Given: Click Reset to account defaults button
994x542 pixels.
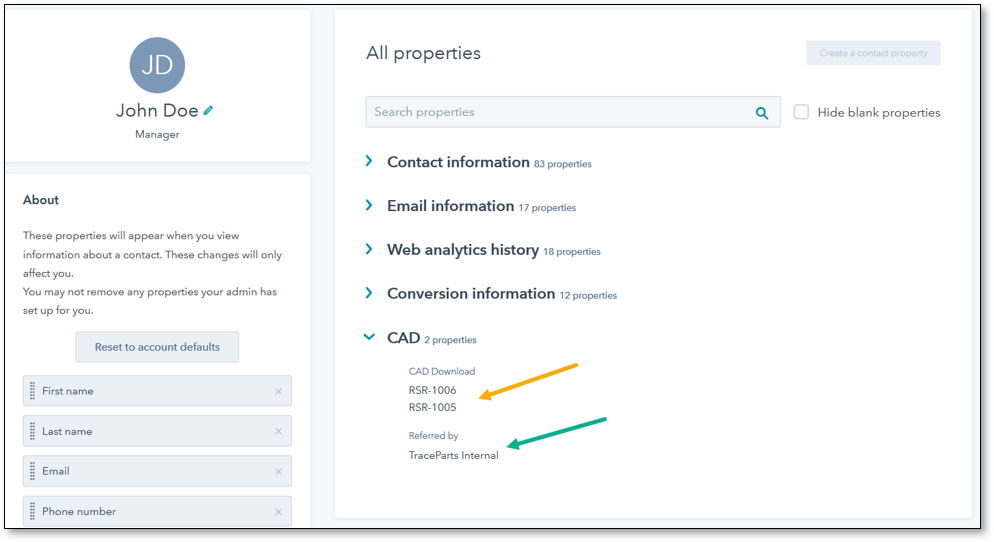Looking at the screenshot, I should pyautogui.click(x=157, y=347).
